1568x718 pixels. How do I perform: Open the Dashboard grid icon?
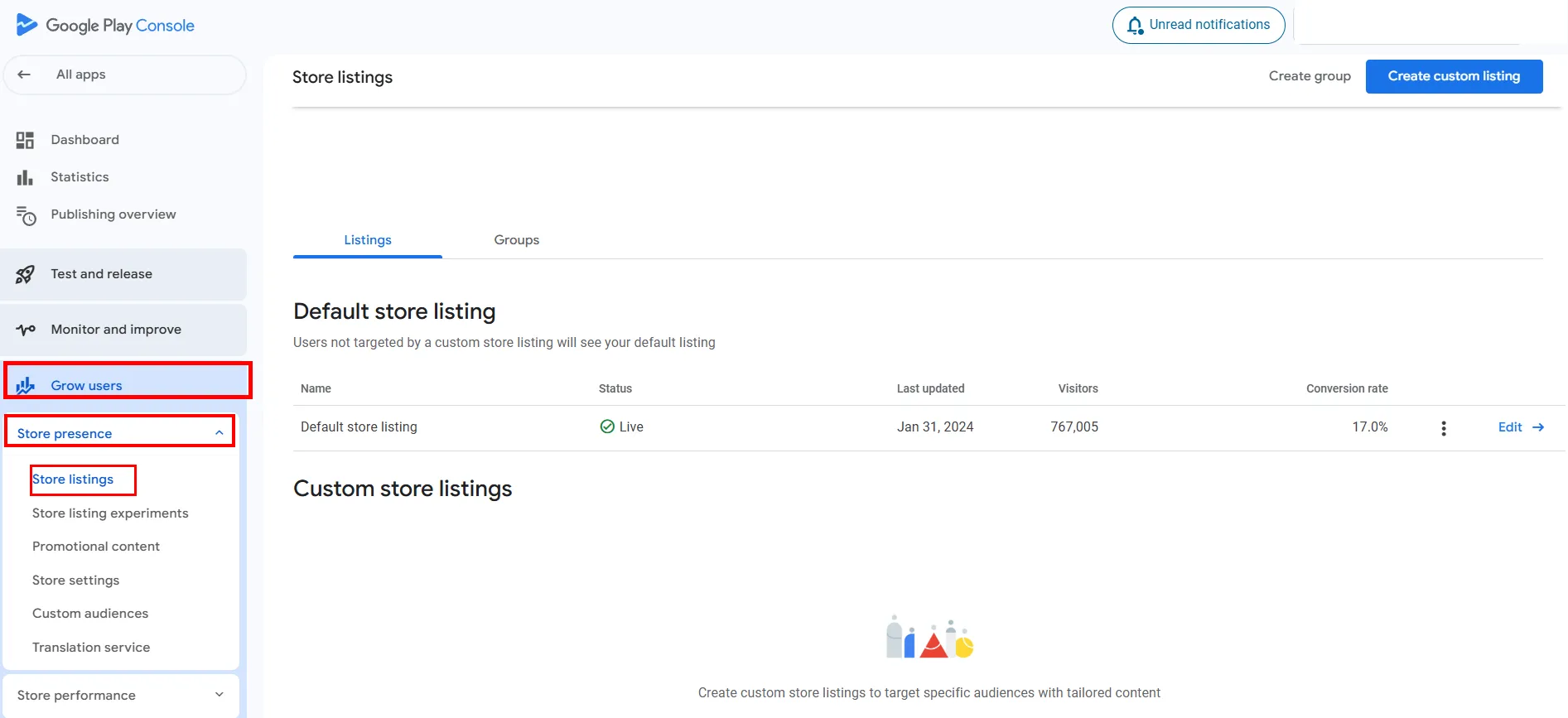(25, 140)
